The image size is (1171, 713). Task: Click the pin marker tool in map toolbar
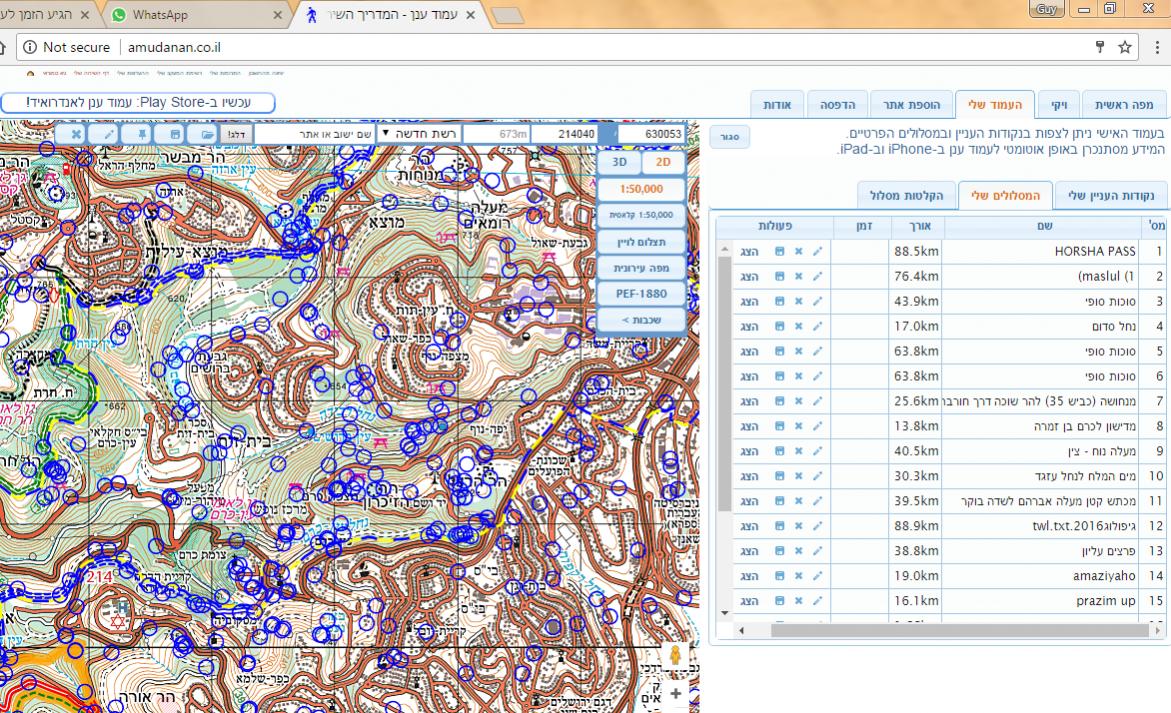(x=142, y=134)
